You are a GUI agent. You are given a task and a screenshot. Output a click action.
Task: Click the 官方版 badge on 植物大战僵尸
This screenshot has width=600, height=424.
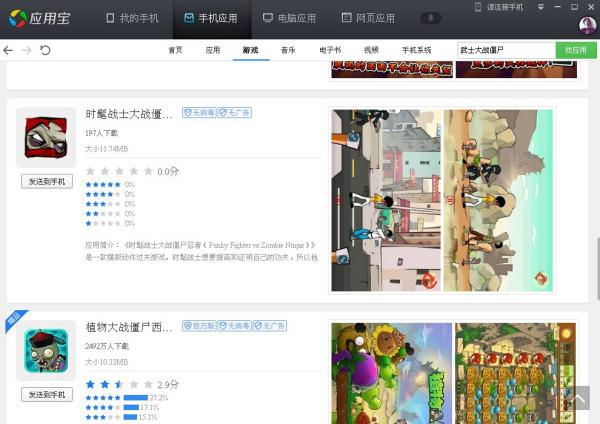click(199, 326)
